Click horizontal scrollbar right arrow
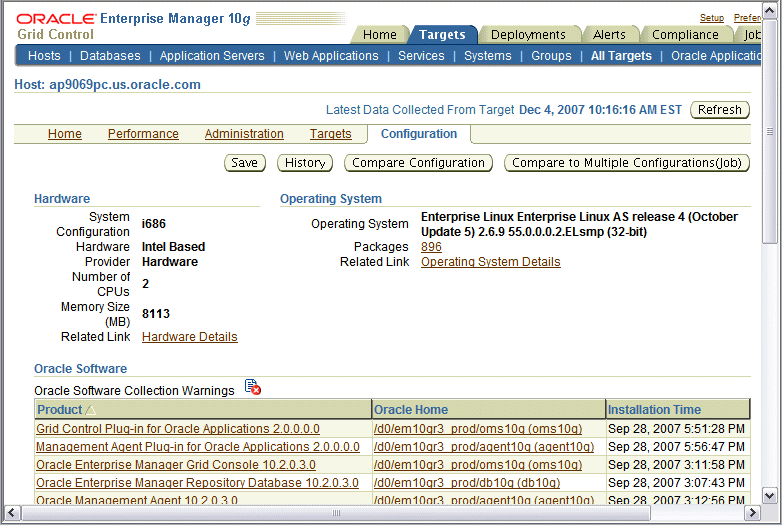782x526 pixels. pyautogui.click(x=752, y=513)
